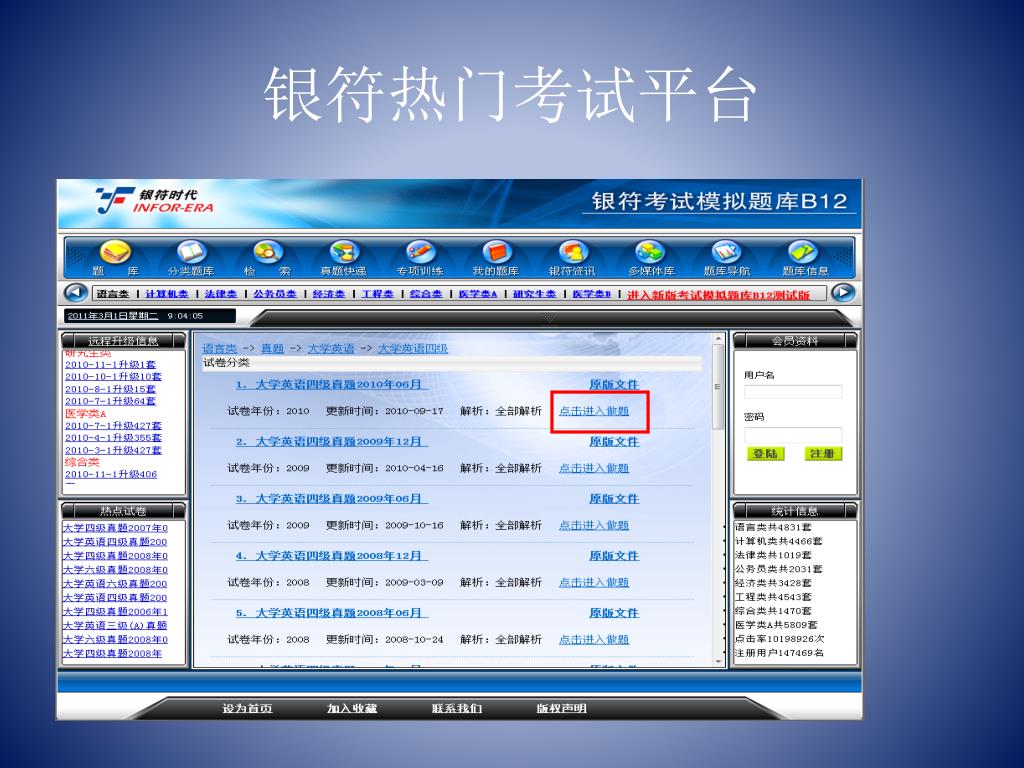Open the red 进入新版考试模拟题库B12测试版 link

pos(718,295)
